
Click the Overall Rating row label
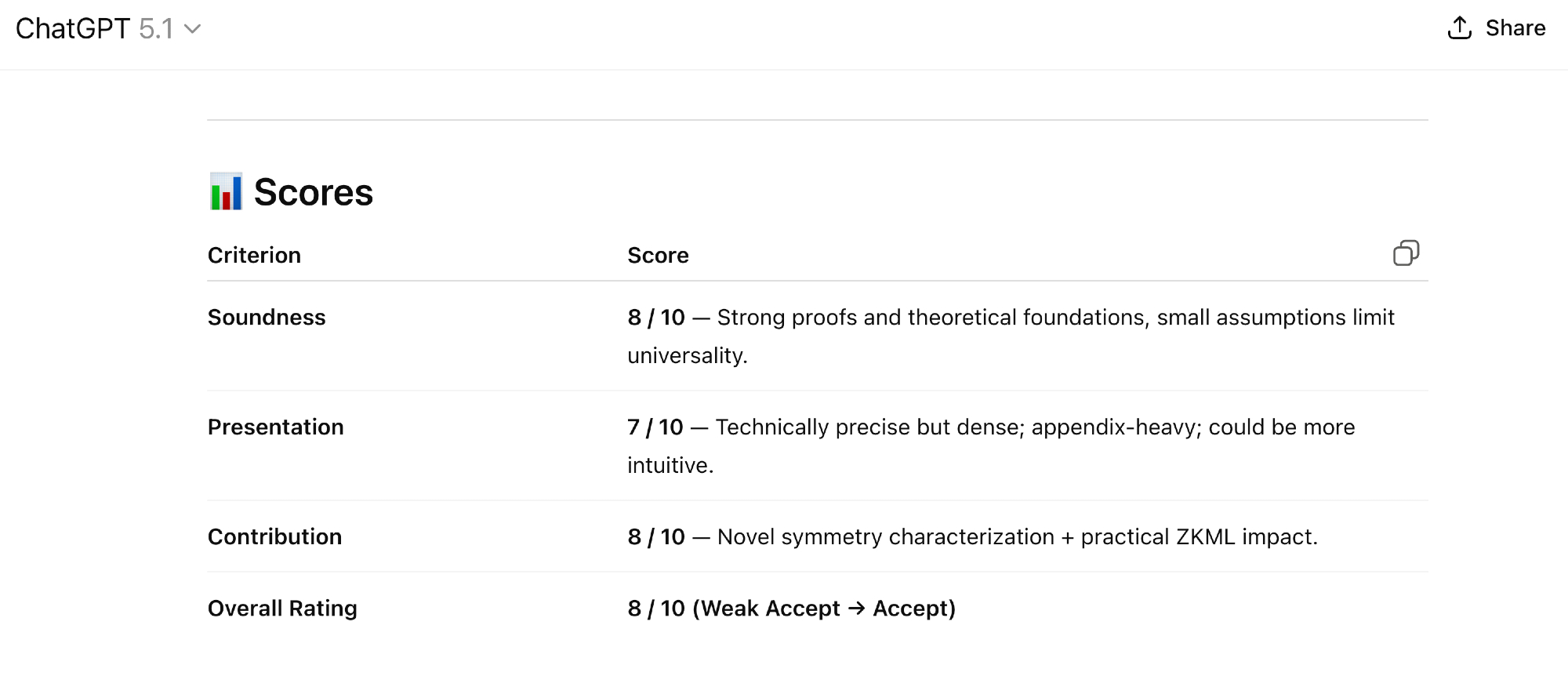[282, 609]
